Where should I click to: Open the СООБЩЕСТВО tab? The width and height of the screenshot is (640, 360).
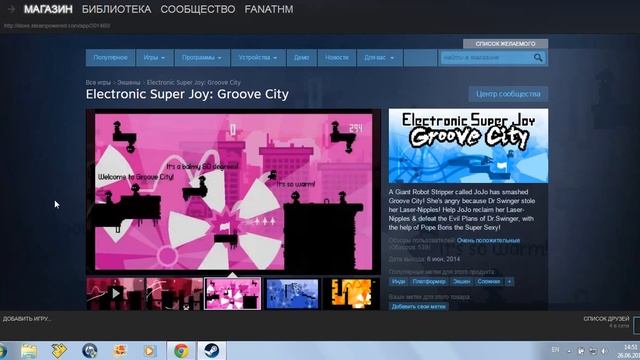tap(198, 9)
